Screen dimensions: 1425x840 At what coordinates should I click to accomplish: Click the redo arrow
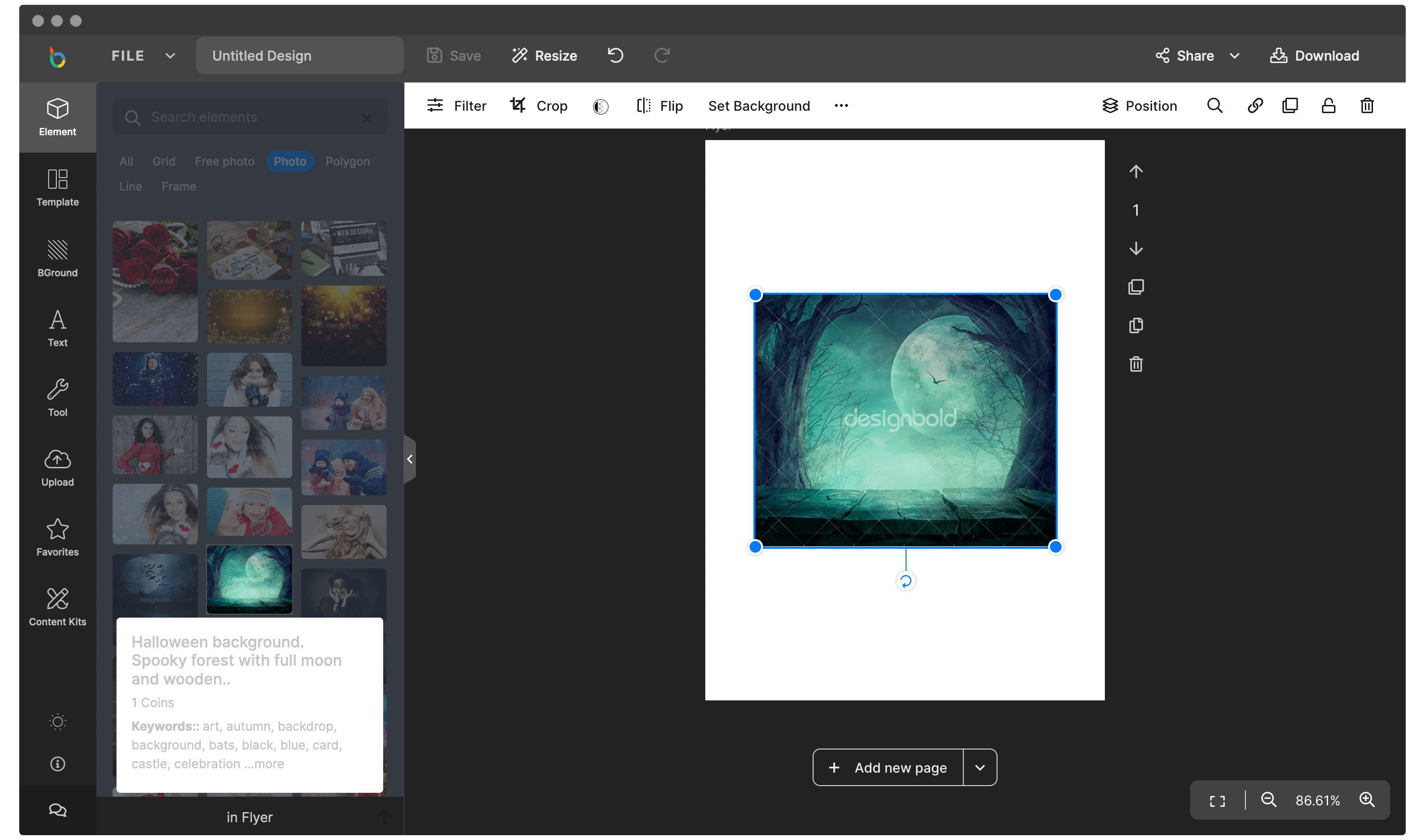[x=662, y=55]
